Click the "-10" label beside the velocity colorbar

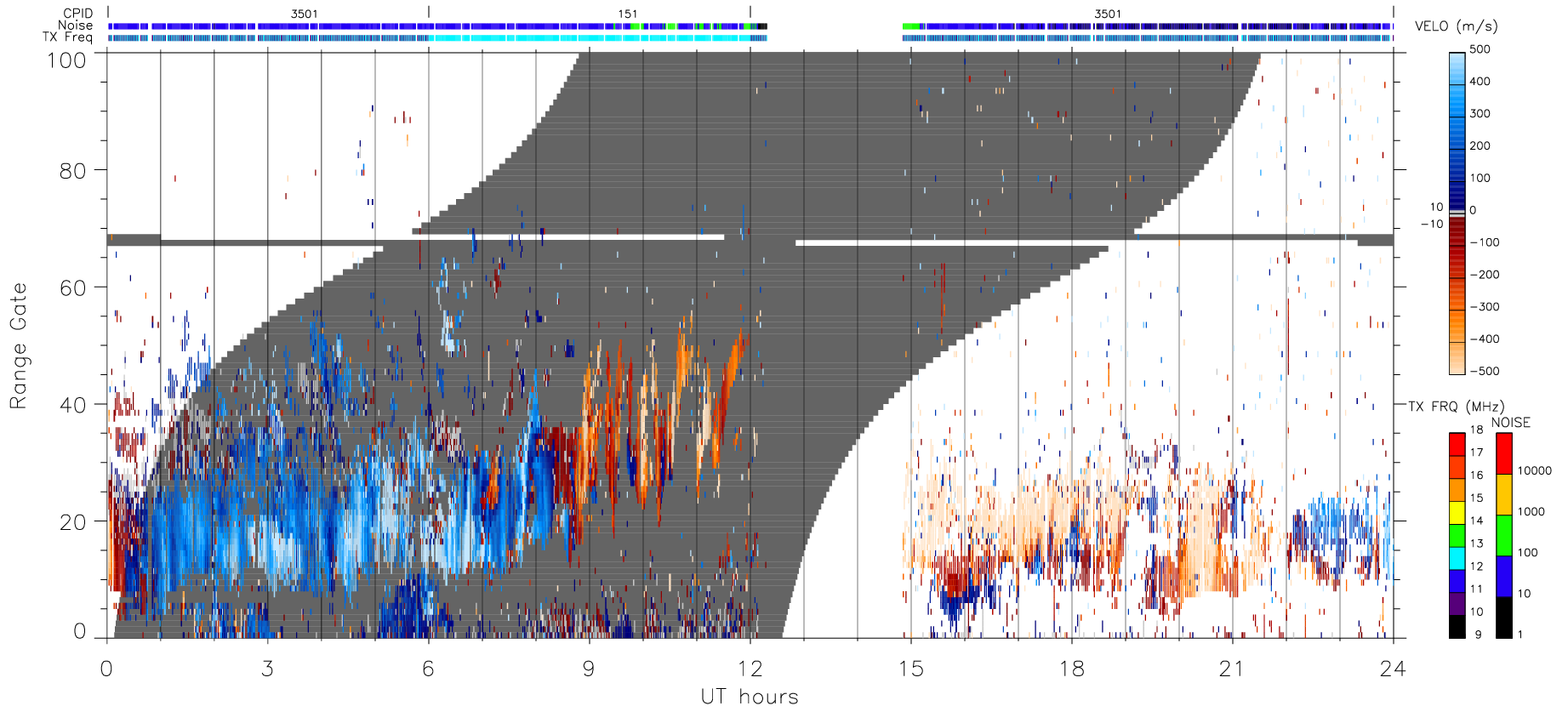coord(1432,225)
